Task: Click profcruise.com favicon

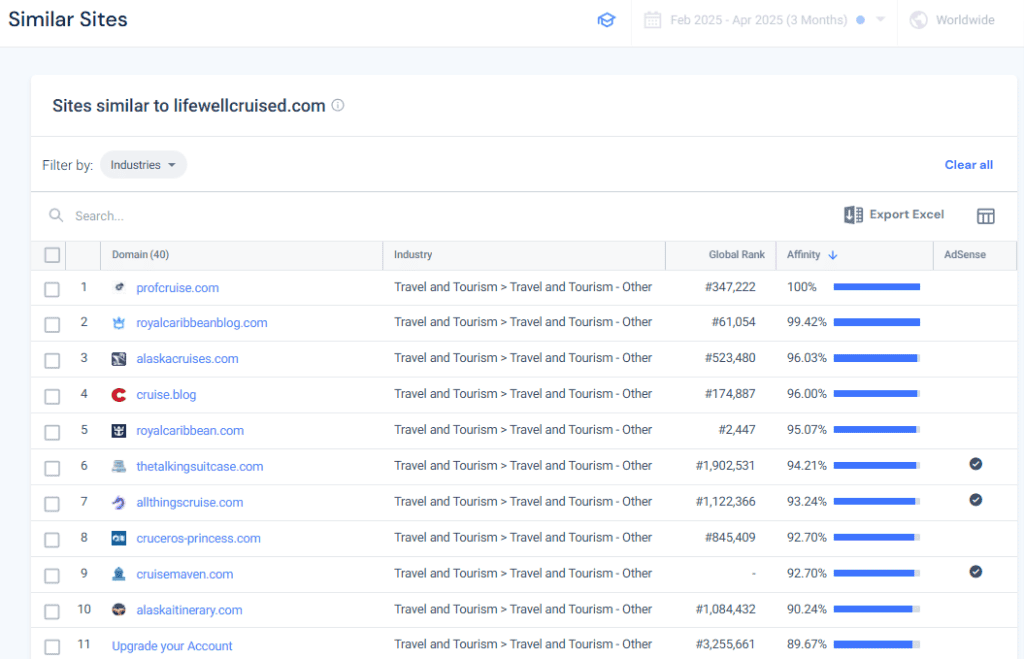Action: [x=119, y=287]
